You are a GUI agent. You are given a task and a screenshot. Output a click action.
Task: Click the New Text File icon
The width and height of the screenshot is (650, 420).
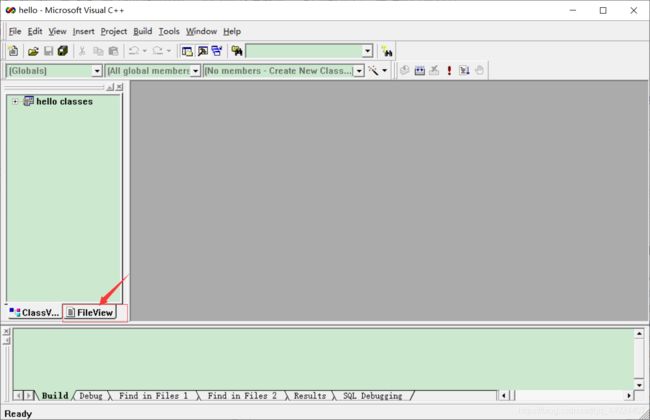(13, 51)
